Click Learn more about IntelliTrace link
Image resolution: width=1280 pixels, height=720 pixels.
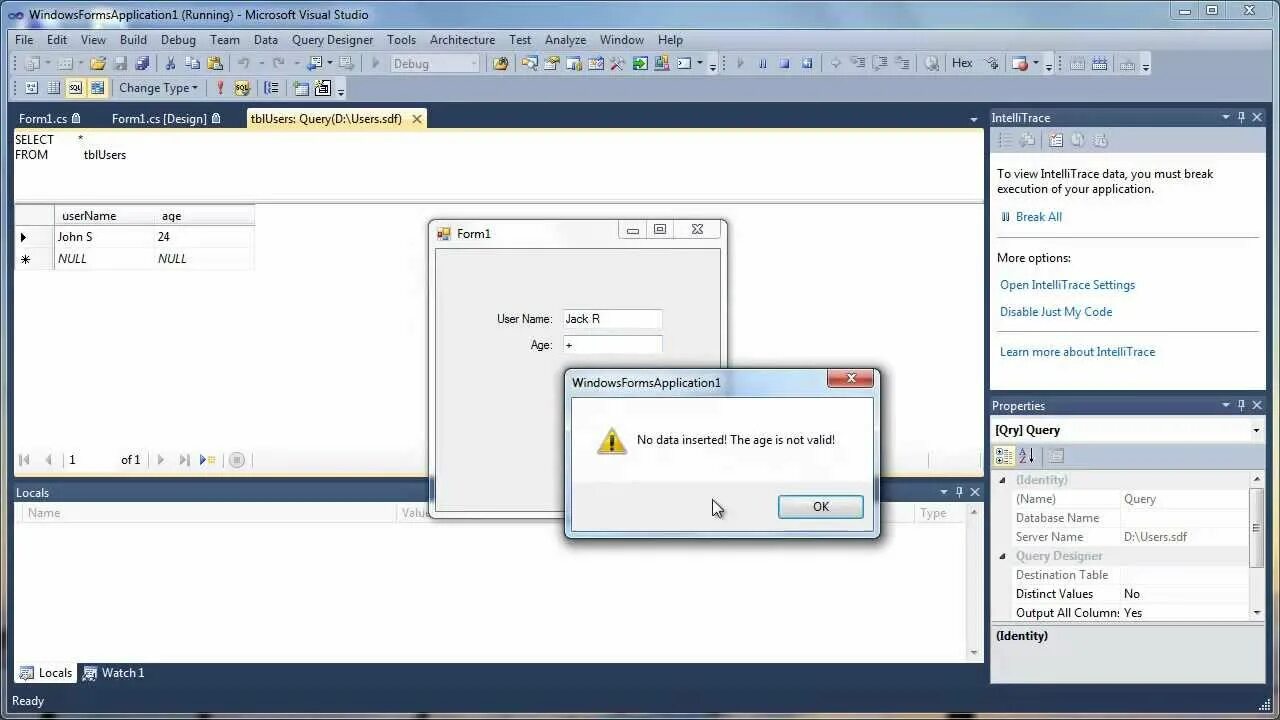(x=1077, y=352)
